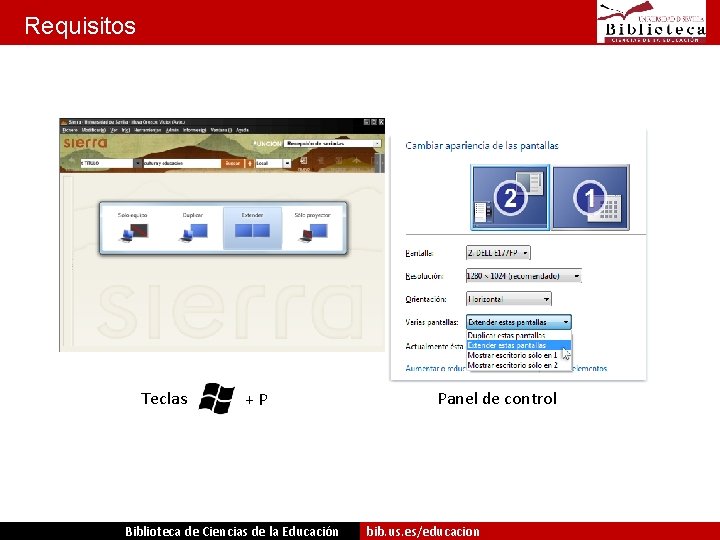Choose 'Extender estas pantallas' list option
720x540 pixels.
pos(519,345)
